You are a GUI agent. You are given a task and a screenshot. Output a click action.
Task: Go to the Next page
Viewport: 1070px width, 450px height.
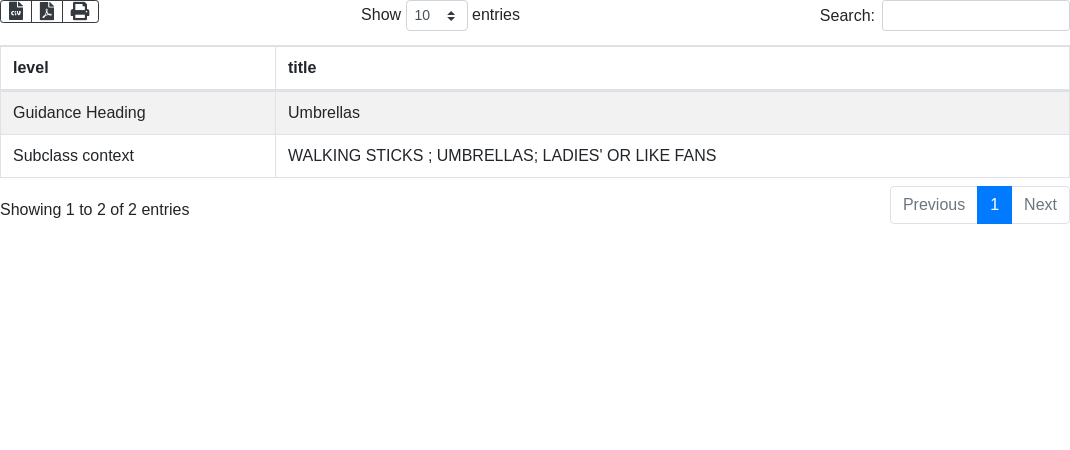pyautogui.click(x=1040, y=205)
